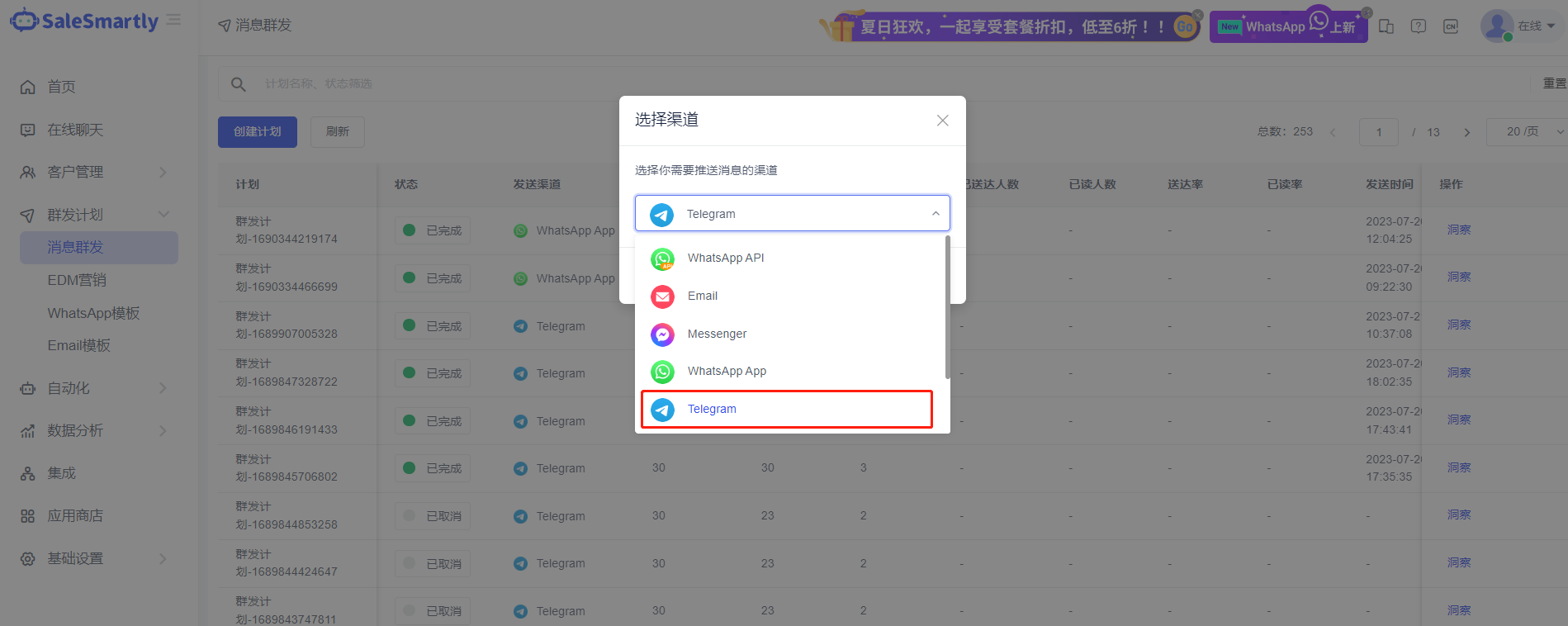Image resolution: width=1568 pixels, height=626 pixels.
Task: Click the home icon in sidebar
Action: point(28,87)
